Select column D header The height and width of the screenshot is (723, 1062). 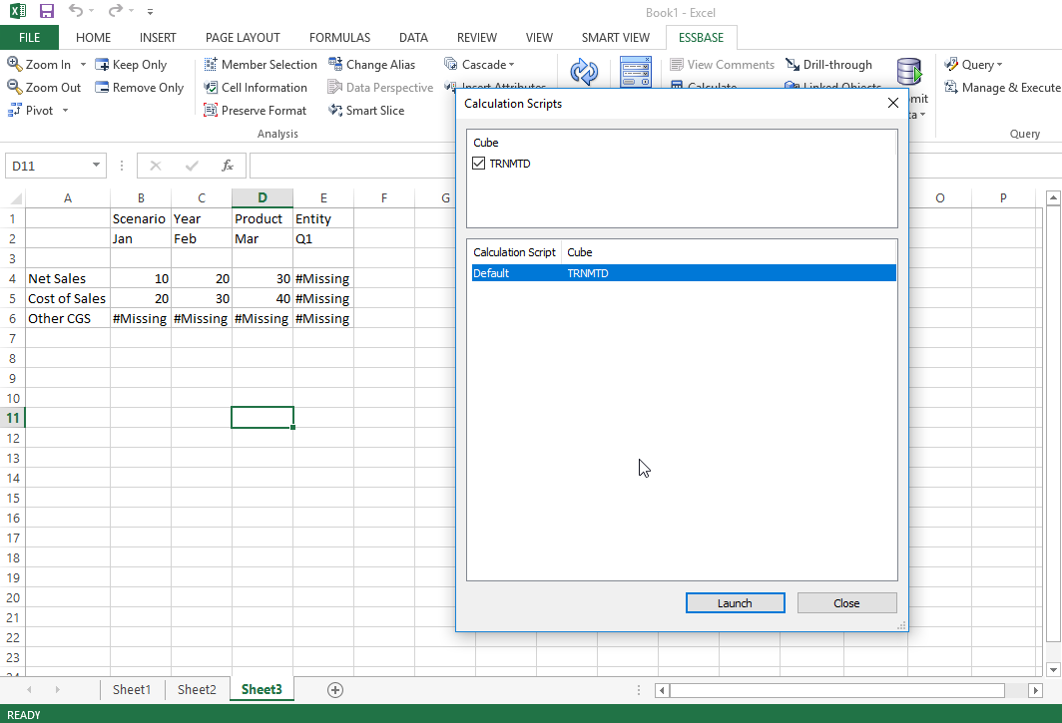(x=262, y=198)
